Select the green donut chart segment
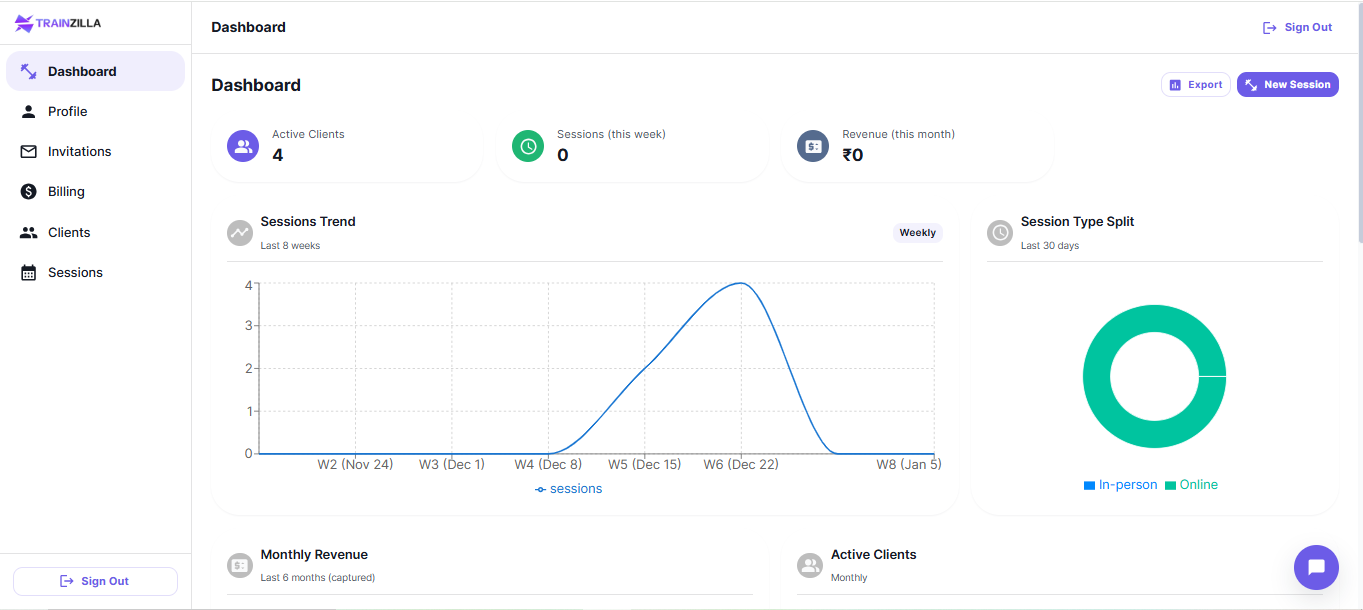Viewport: 1363px width, 610px height. 1155,316
